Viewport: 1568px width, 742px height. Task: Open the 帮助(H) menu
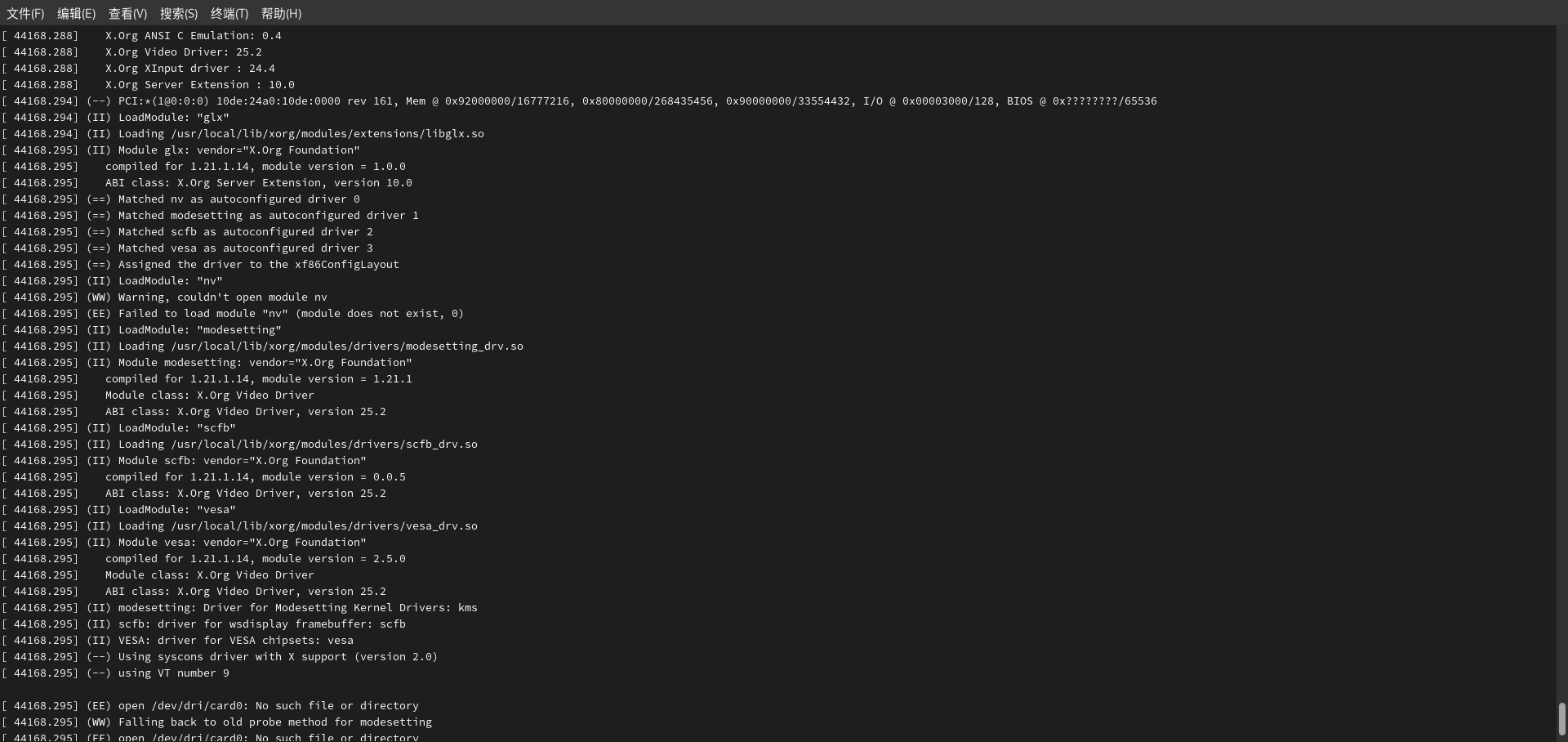coord(281,13)
